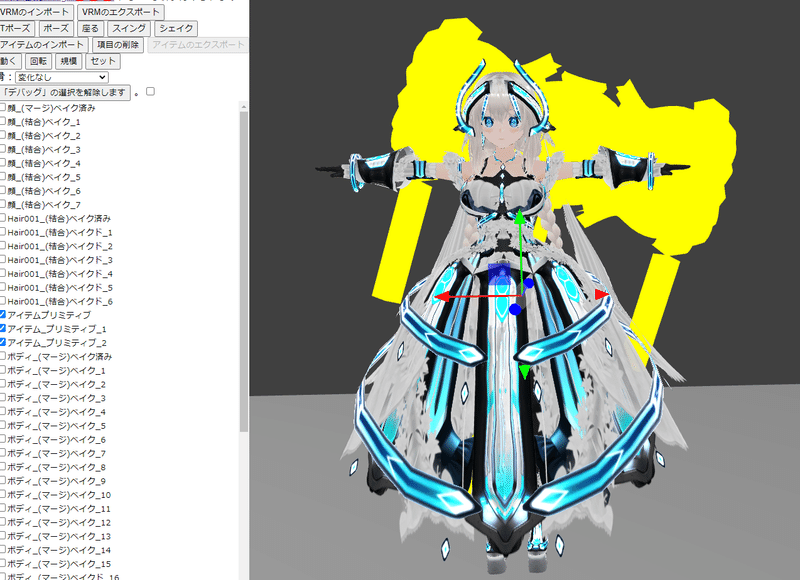Click the item list scrollbar up arrow
800x580 pixels.
[x=243, y=106]
